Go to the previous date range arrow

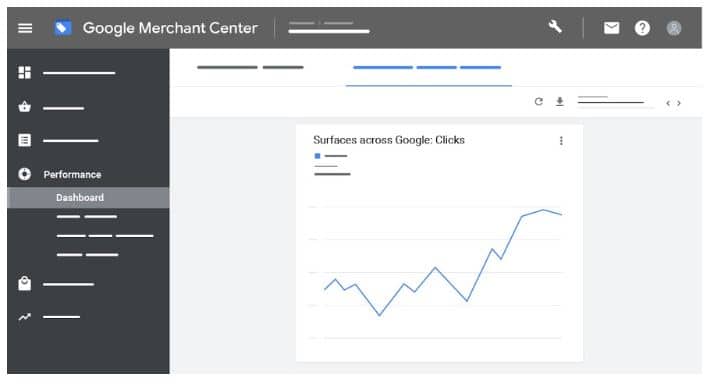coord(668,103)
